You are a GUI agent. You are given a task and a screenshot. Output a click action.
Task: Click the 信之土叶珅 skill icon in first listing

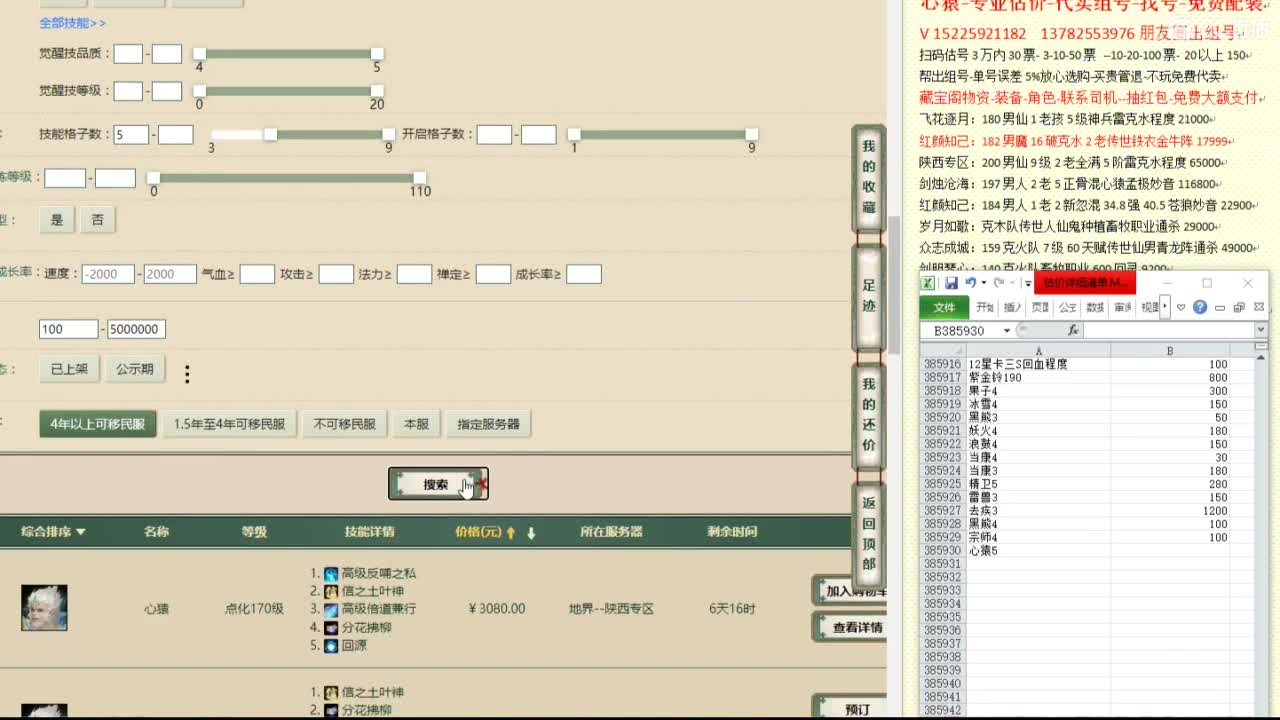point(331,592)
